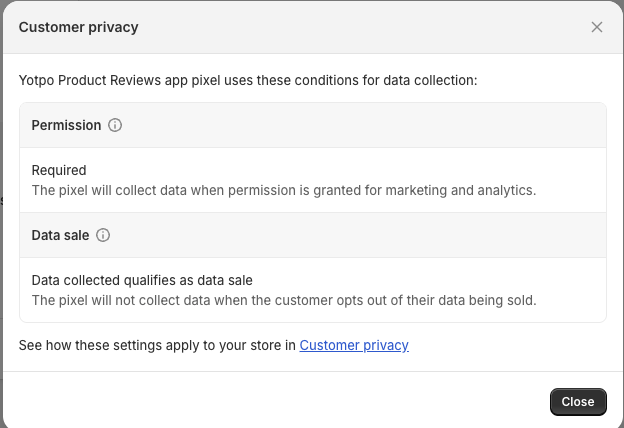Dismiss the dialog with the X icon
This screenshot has height=428, width=624.
tap(597, 27)
